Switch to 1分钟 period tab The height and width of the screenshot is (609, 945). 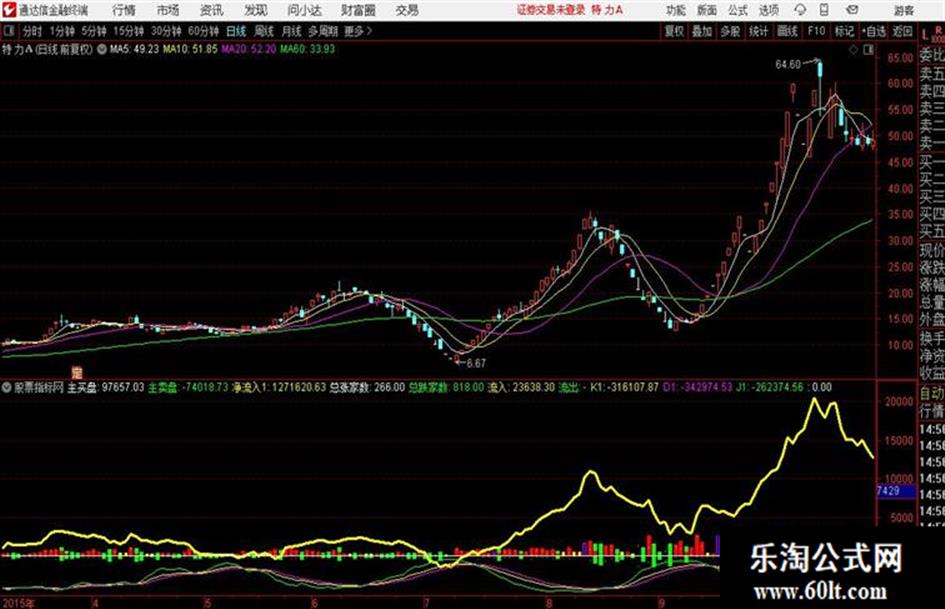point(62,31)
